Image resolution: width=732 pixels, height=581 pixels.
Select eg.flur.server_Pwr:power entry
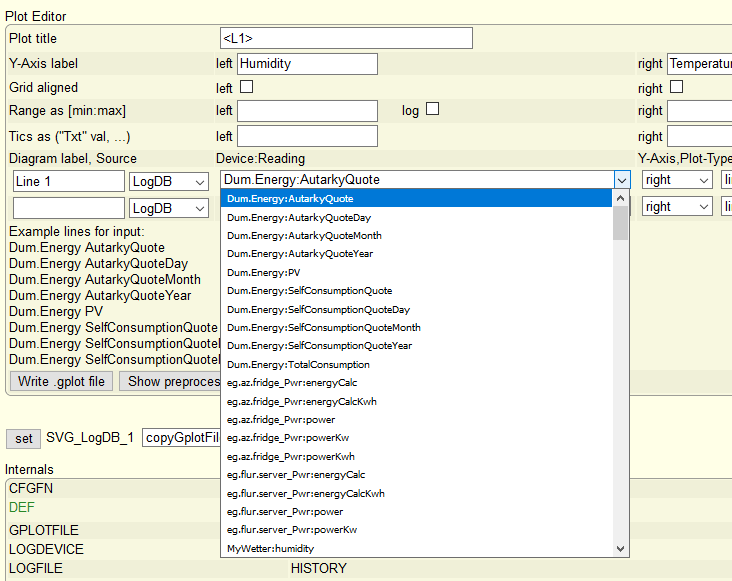pos(416,511)
